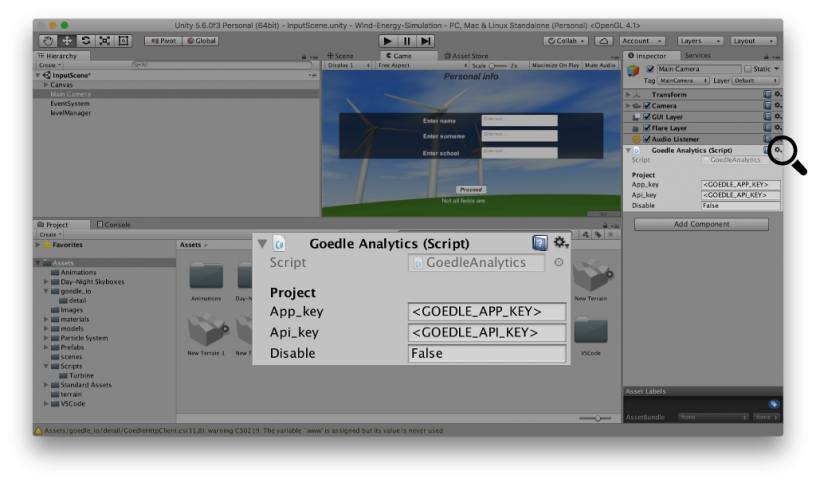Open the Hierarchy Create dropdown
This screenshot has height=483, width=816.
[50, 65]
